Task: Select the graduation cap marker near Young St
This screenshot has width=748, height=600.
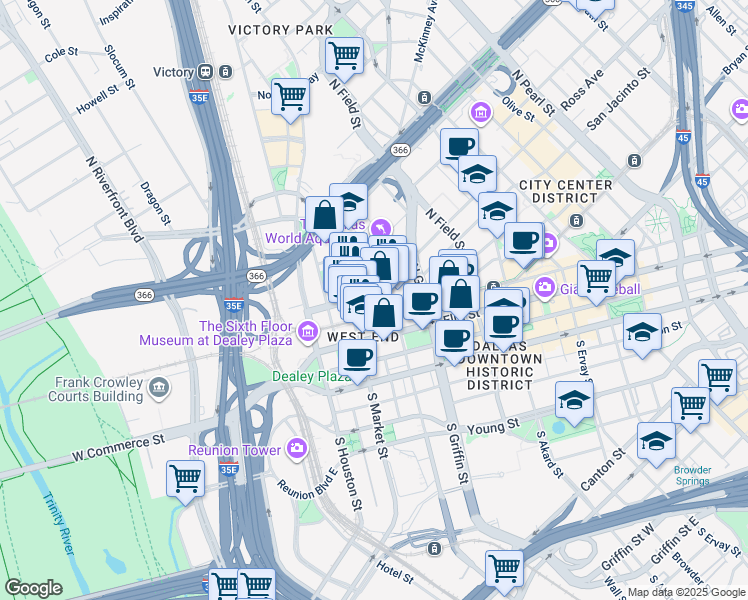Action: pos(574,399)
